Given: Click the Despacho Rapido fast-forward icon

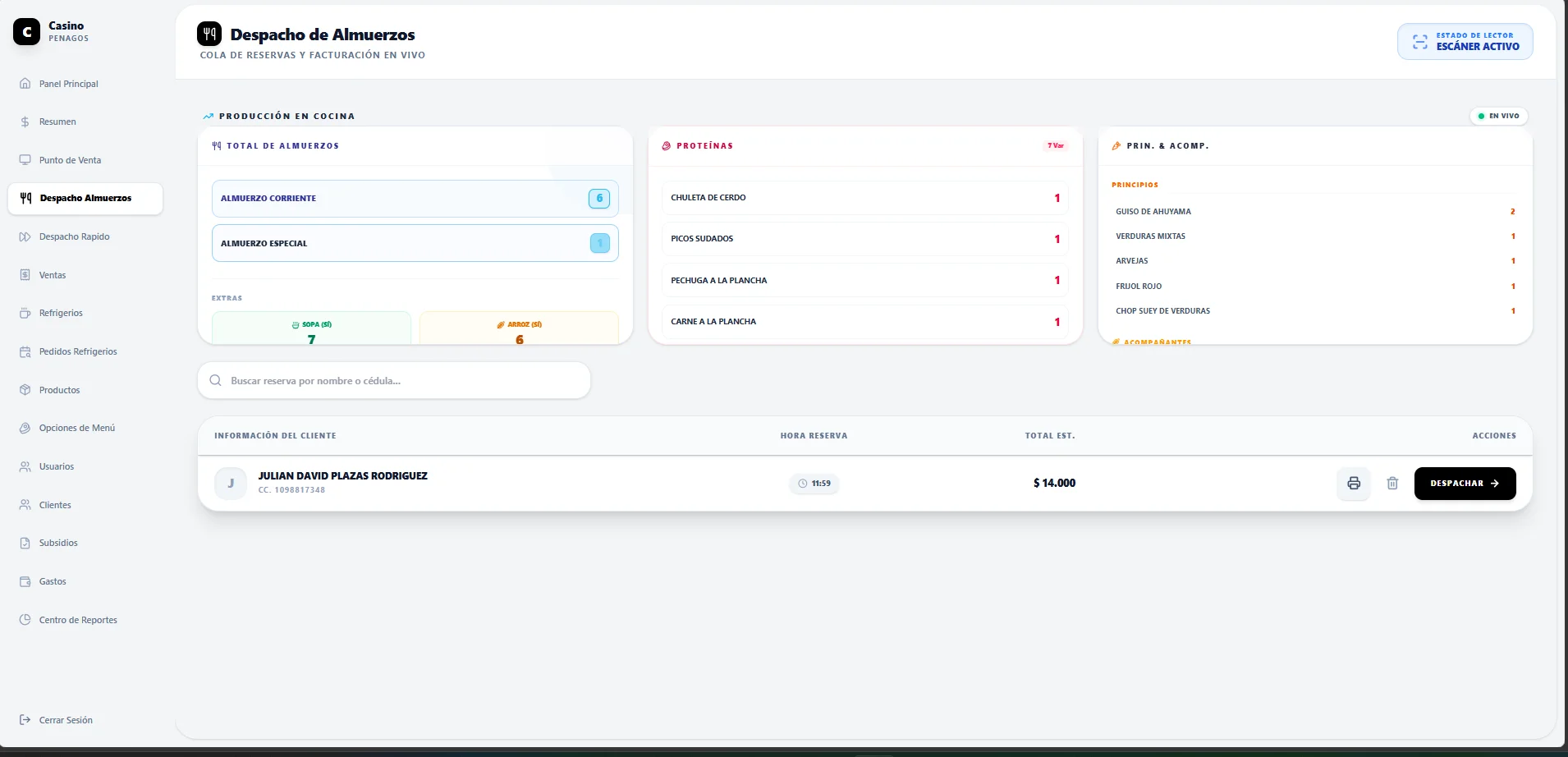Looking at the screenshot, I should click(x=25, y=236).
